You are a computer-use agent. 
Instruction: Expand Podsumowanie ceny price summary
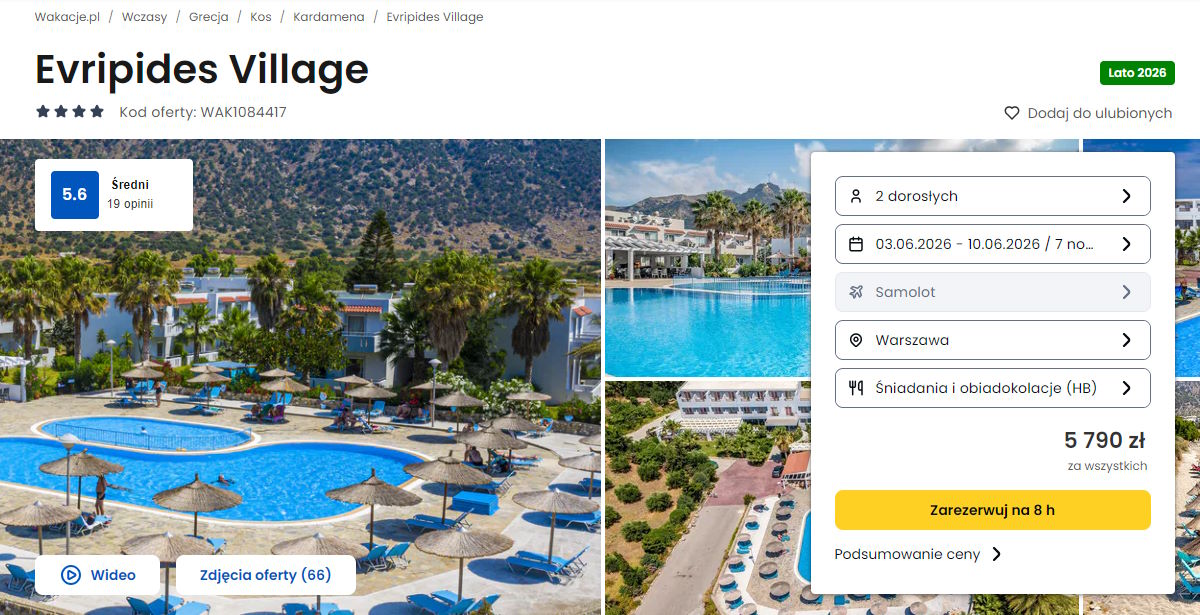click(x=918, y=554)
